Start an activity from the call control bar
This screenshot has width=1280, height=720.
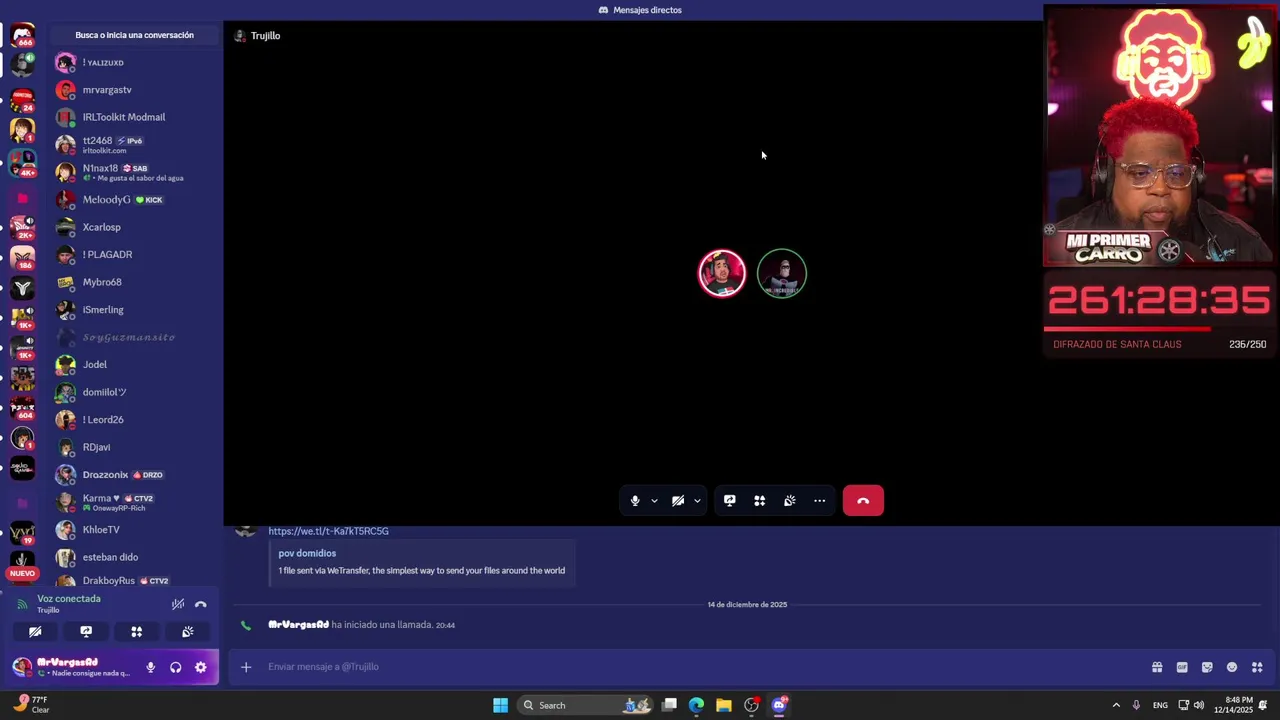760,501
